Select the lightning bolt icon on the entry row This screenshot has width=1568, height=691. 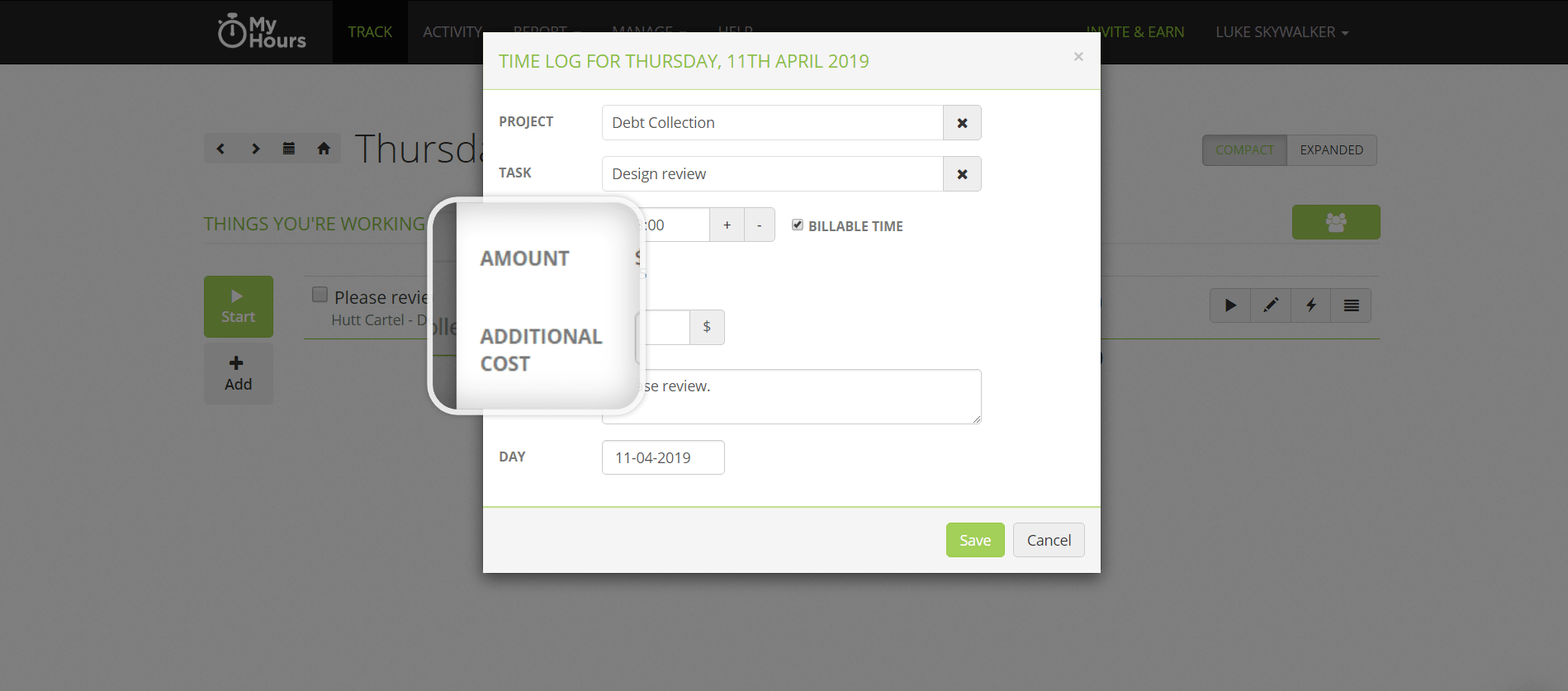1310,305
